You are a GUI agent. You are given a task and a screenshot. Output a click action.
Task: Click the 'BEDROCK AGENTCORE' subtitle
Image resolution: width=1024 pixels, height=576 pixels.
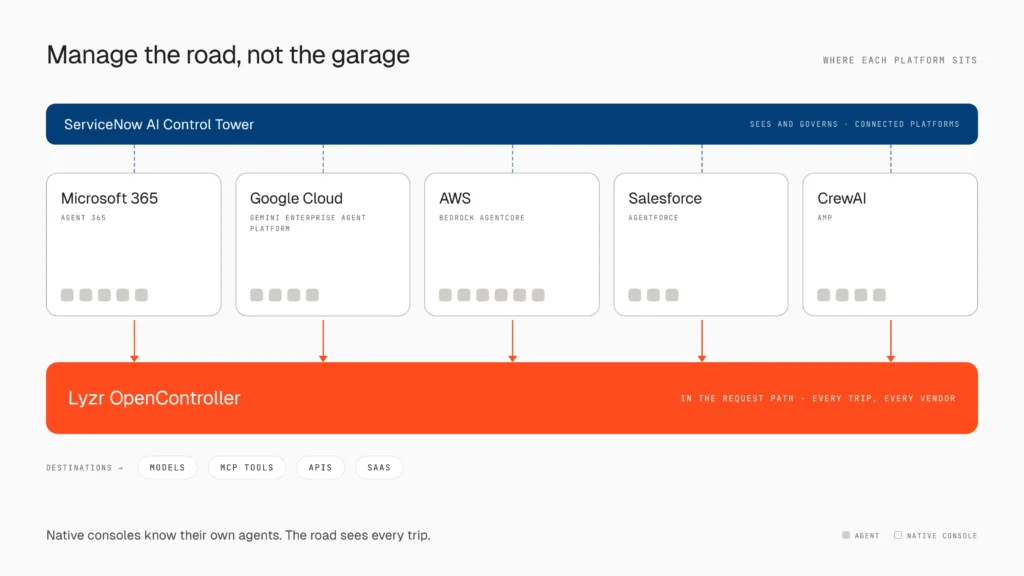click(x=482, y=217)
